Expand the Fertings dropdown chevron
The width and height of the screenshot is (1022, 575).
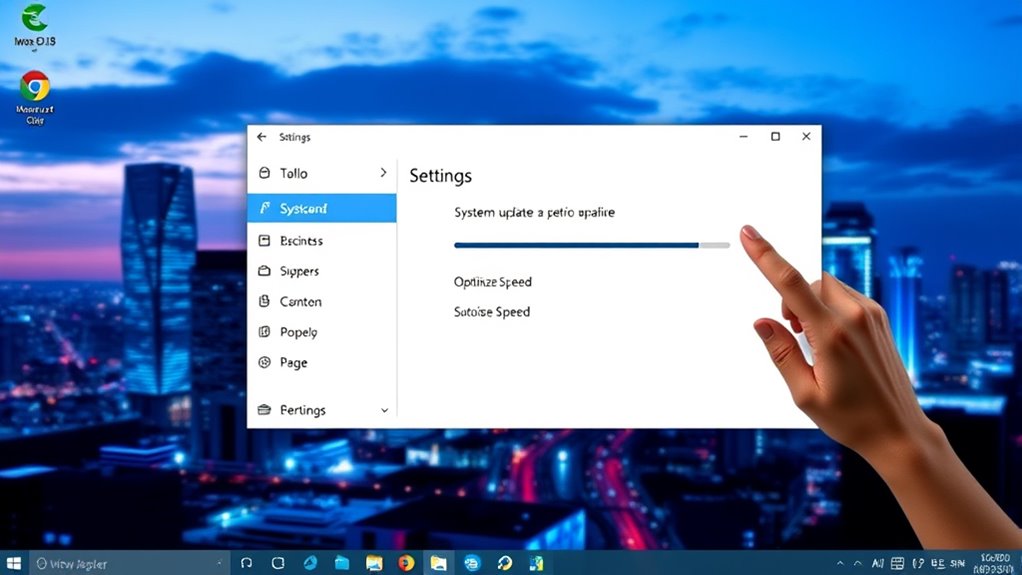(385, 410)
